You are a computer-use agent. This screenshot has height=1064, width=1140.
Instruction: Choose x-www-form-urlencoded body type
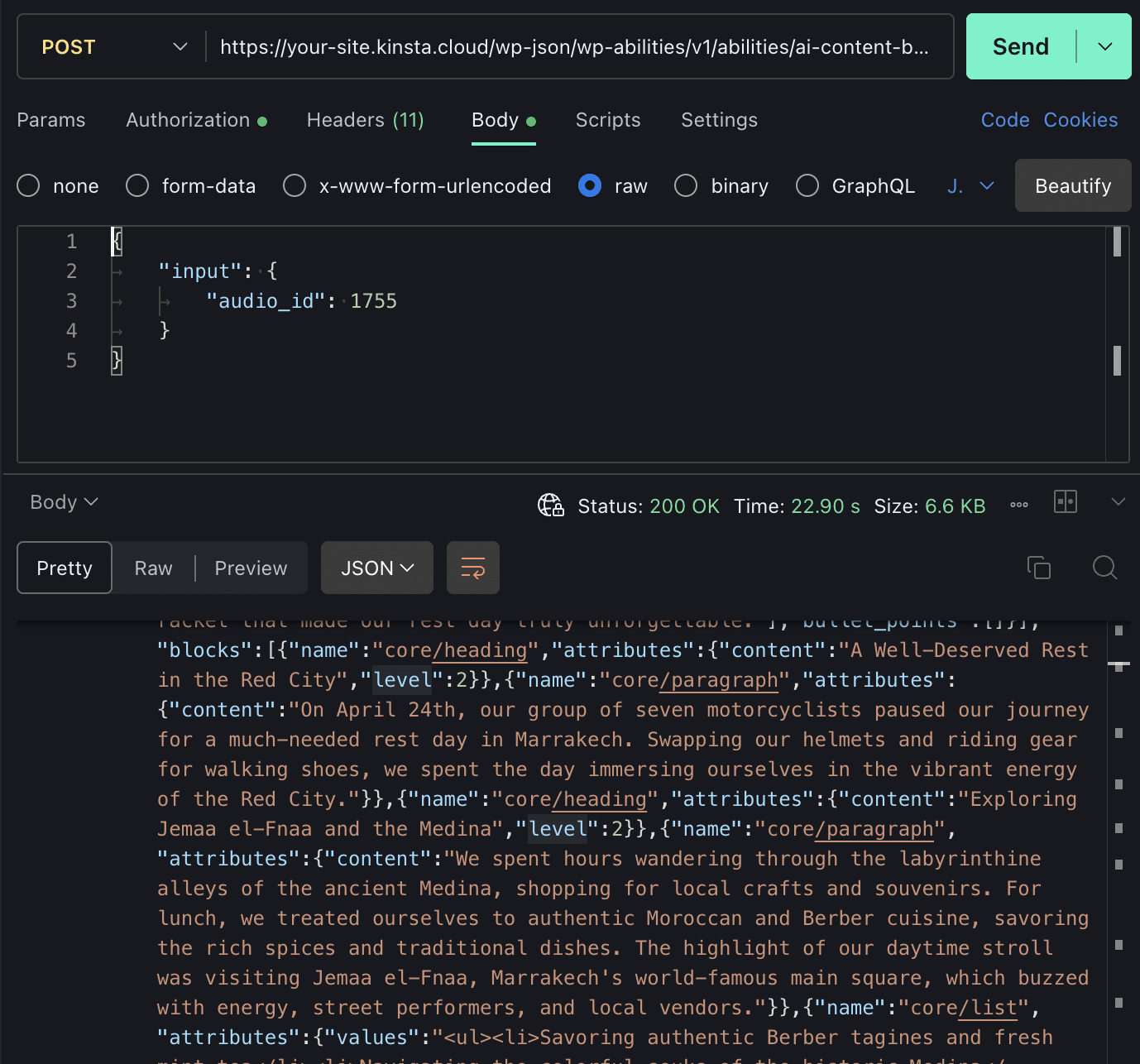[295, 185]
